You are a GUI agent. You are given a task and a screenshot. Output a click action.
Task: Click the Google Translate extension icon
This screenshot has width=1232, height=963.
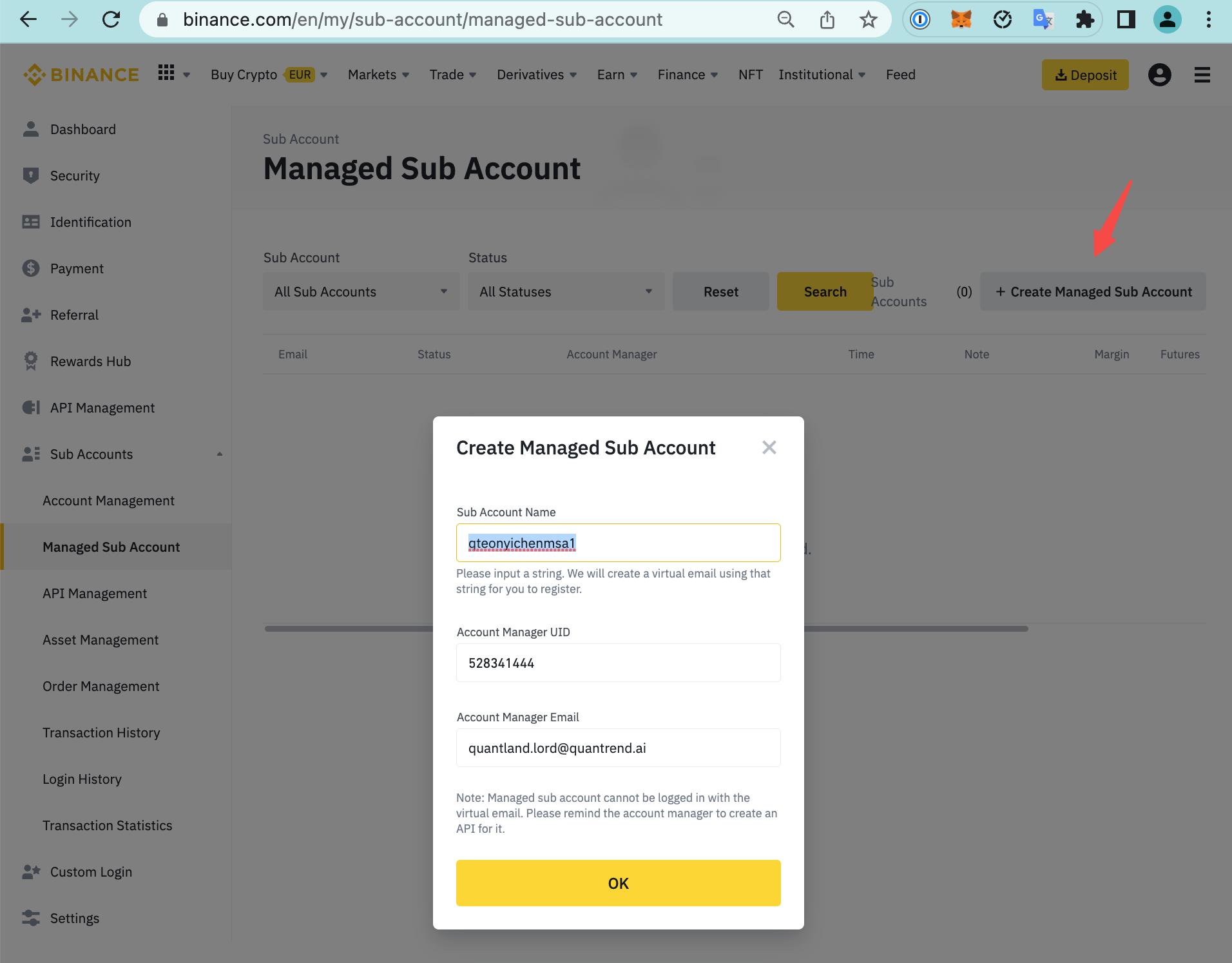point(1043,20)
